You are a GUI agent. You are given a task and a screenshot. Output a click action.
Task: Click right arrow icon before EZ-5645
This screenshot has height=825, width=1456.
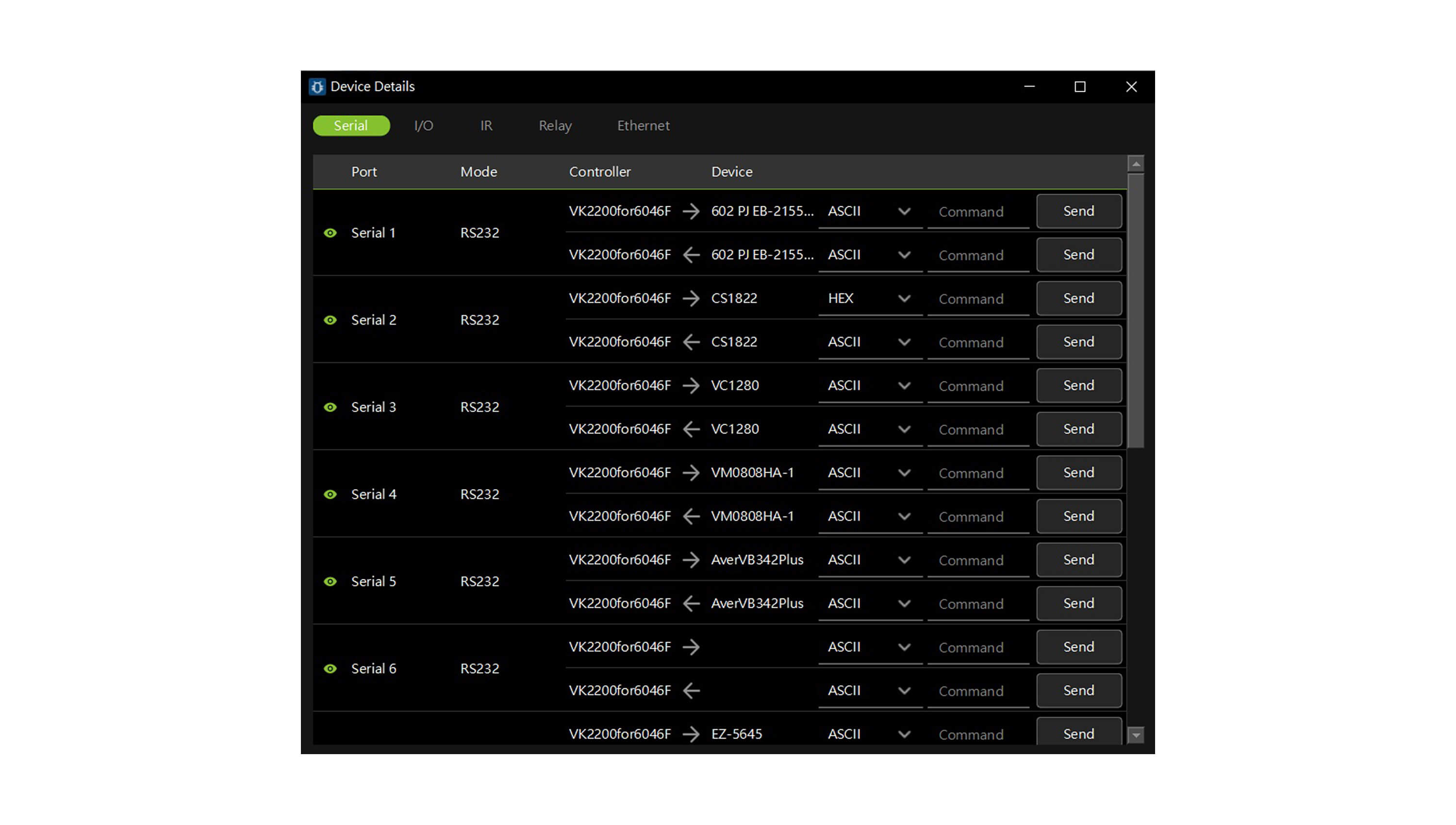(691, 734)
